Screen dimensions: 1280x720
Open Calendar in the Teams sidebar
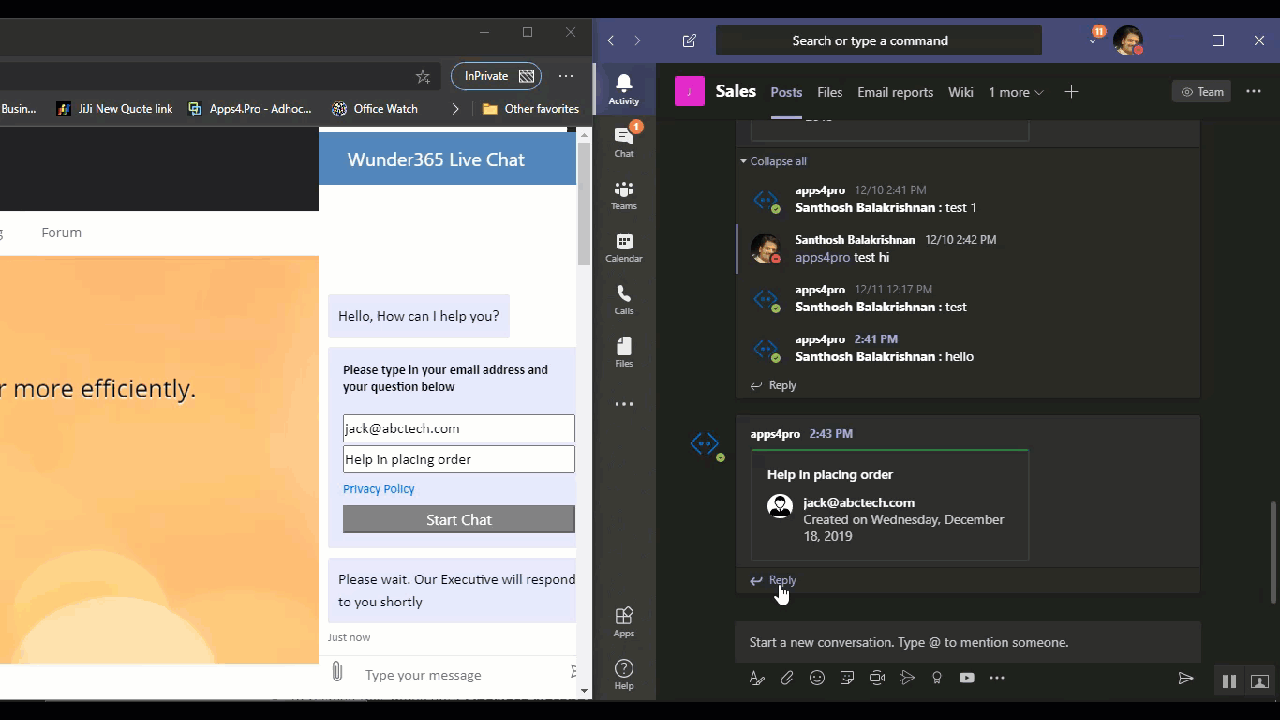(x=624, y=247)
